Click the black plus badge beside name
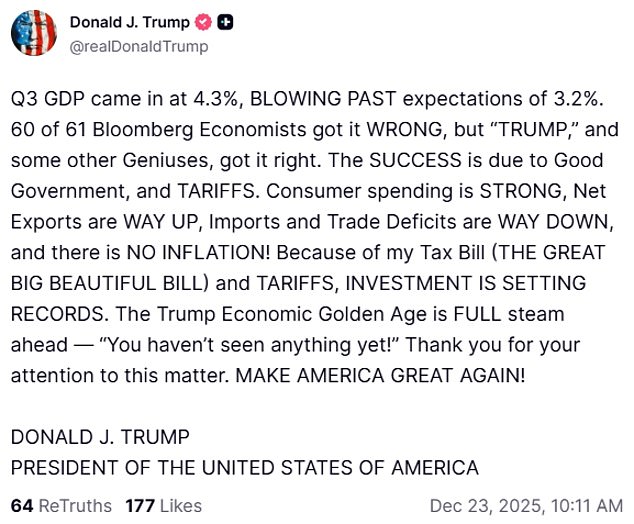634x524 pixels. [x=225, y=22]
